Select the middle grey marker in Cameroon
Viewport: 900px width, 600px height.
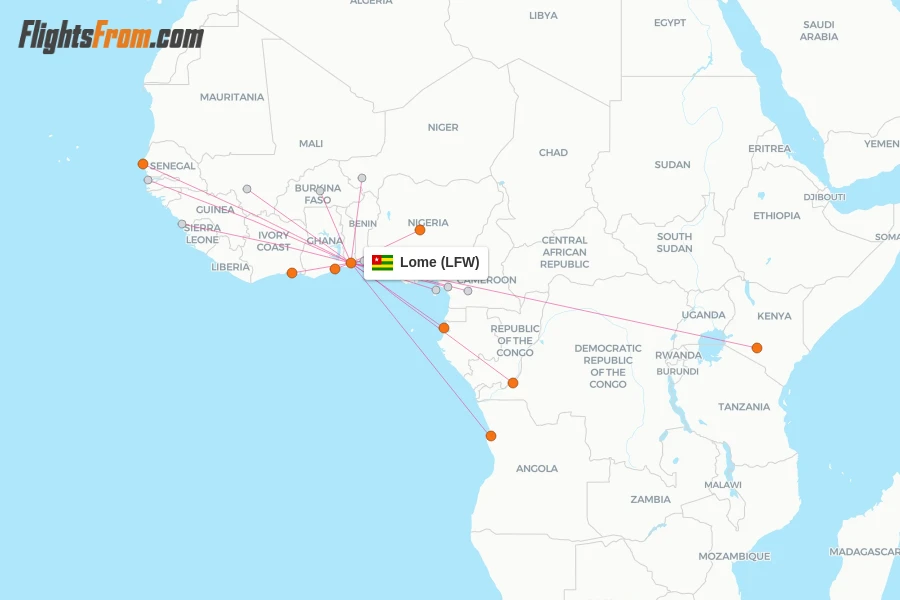coord(448,287)
